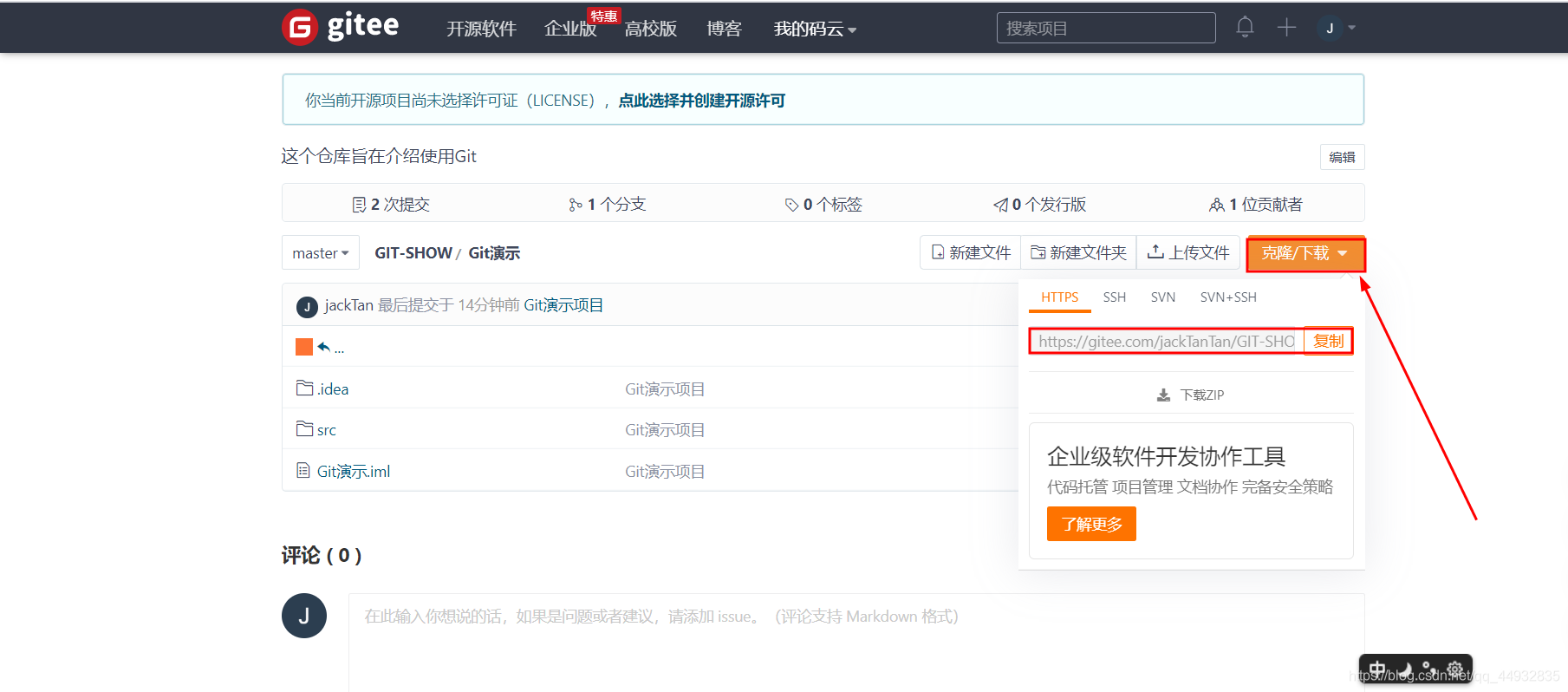Image resolution: width=1568 pixels, height=692 pixels.
Task: Open the Git演示.iml file
Action: [x=354, y=472]
